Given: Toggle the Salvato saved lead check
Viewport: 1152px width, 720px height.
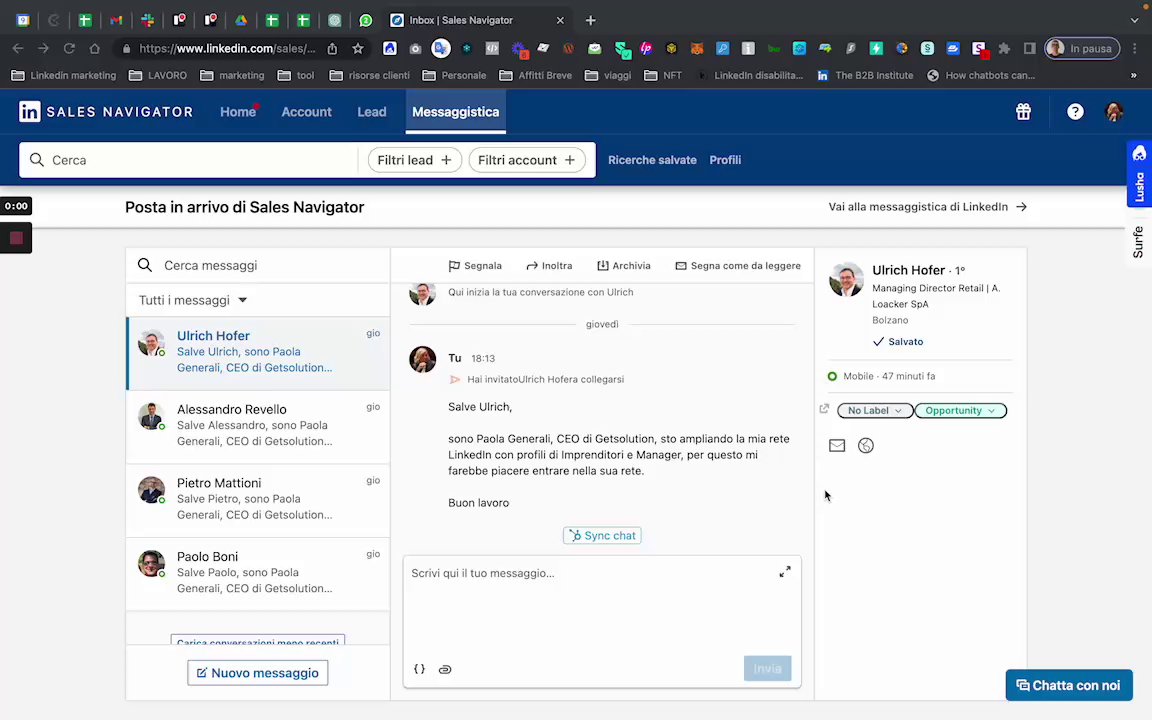Looking at the screenshot, I should tap(898, 342).
